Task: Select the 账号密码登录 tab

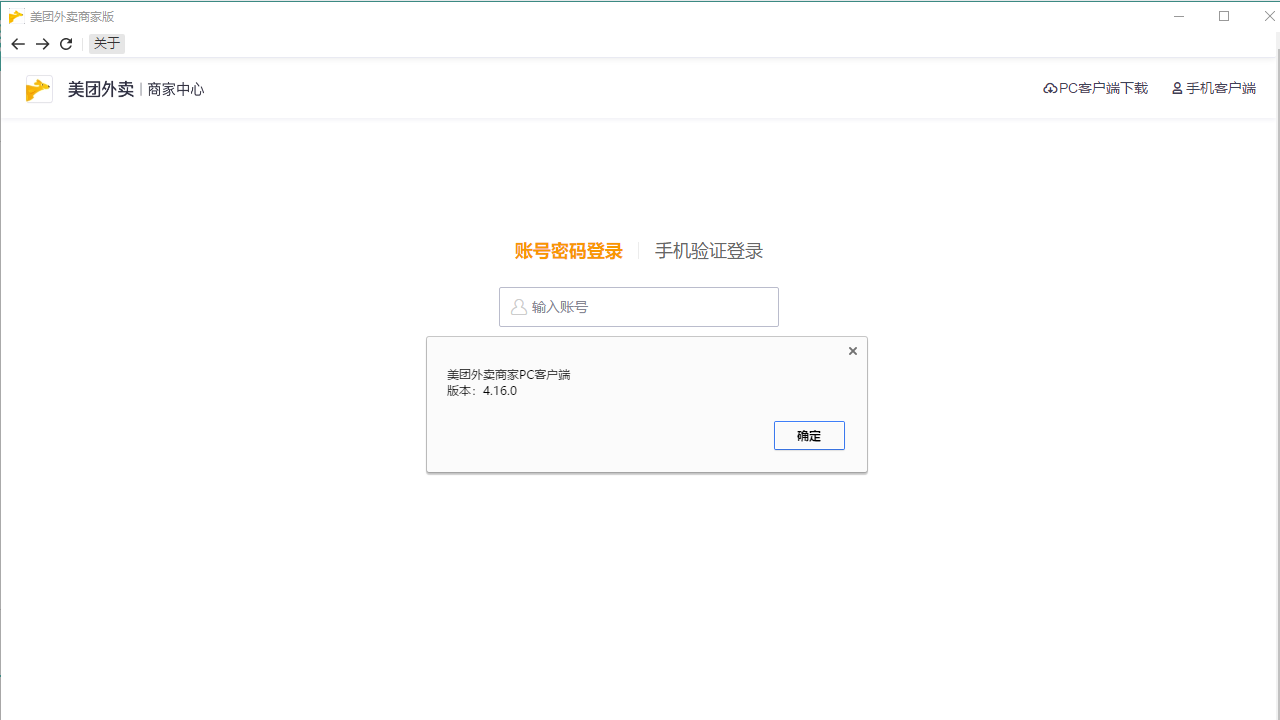Action: pos(568,251)
